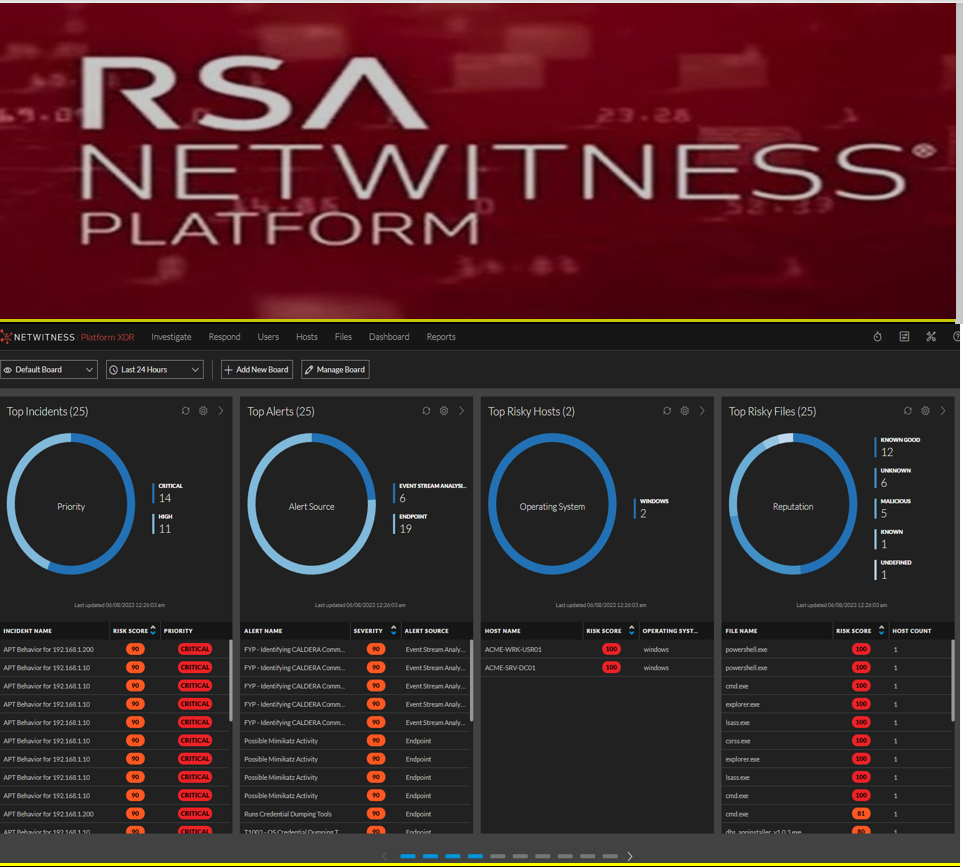Open the Last 24 Hours time dropdown

155,370
